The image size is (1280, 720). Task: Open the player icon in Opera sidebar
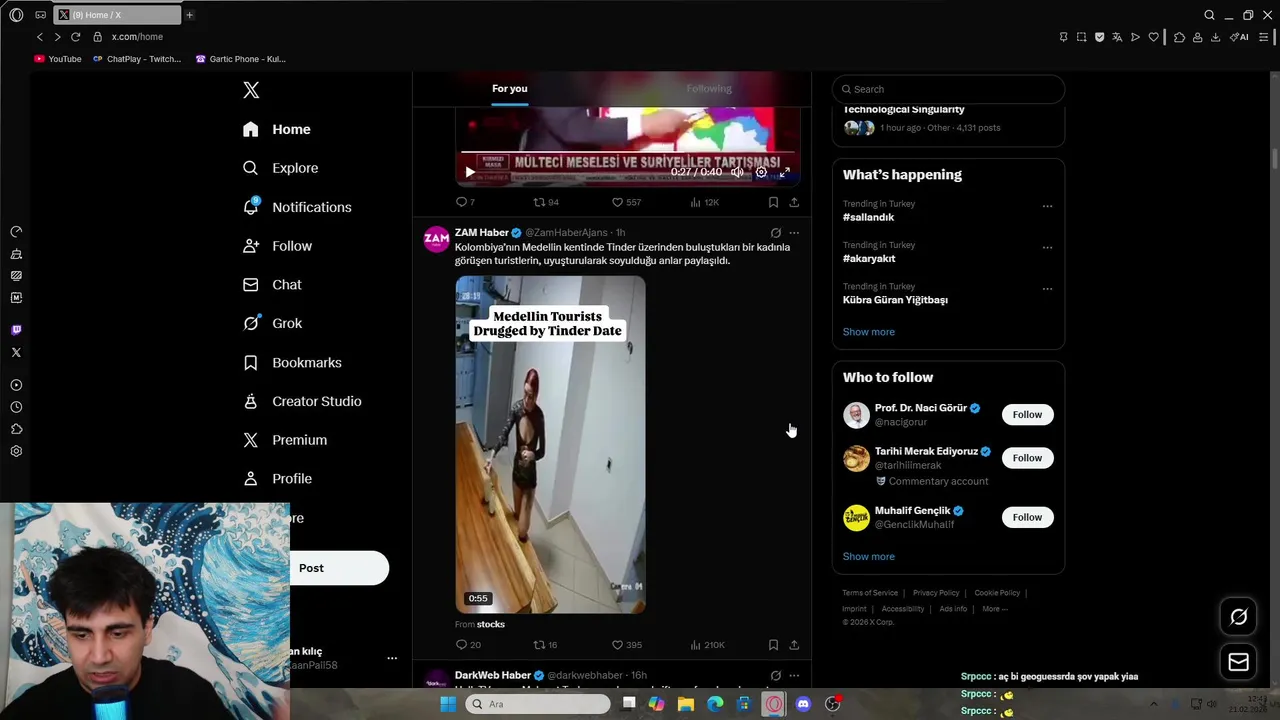click(16, 385)
